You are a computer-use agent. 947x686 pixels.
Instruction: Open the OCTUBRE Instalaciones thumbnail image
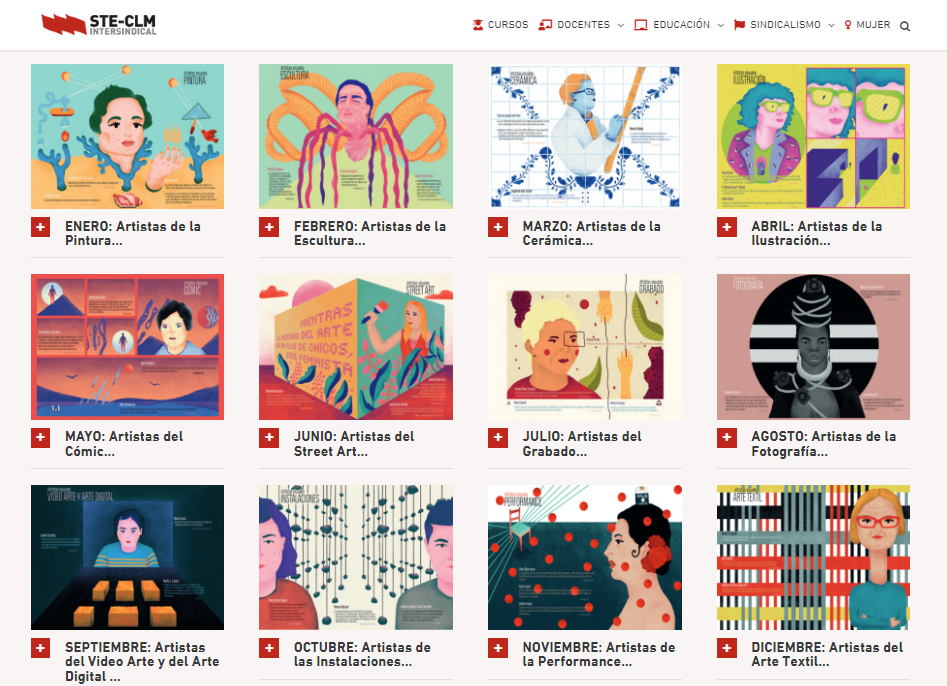[356, 557]
